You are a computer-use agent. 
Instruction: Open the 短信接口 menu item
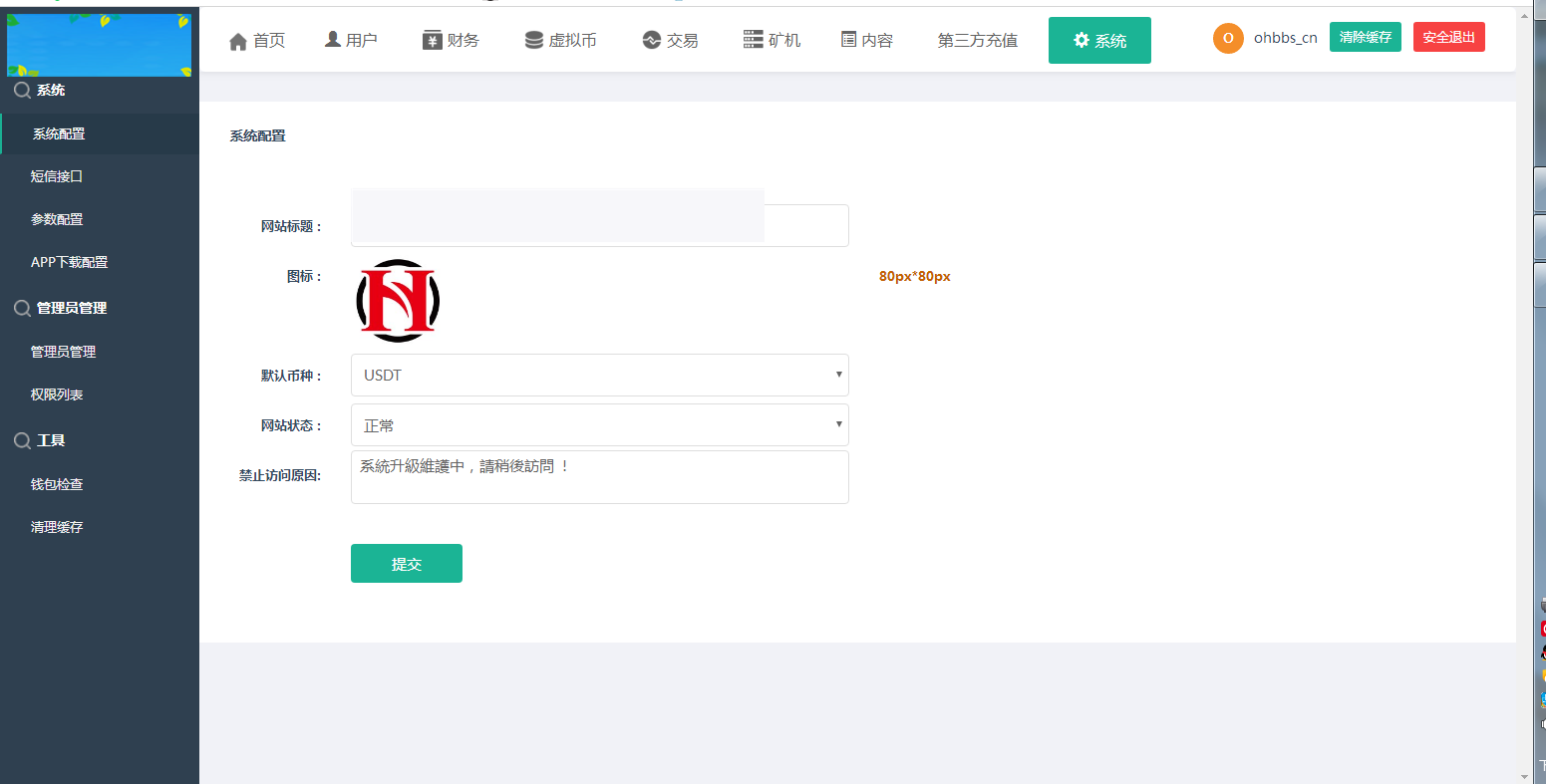57,176
